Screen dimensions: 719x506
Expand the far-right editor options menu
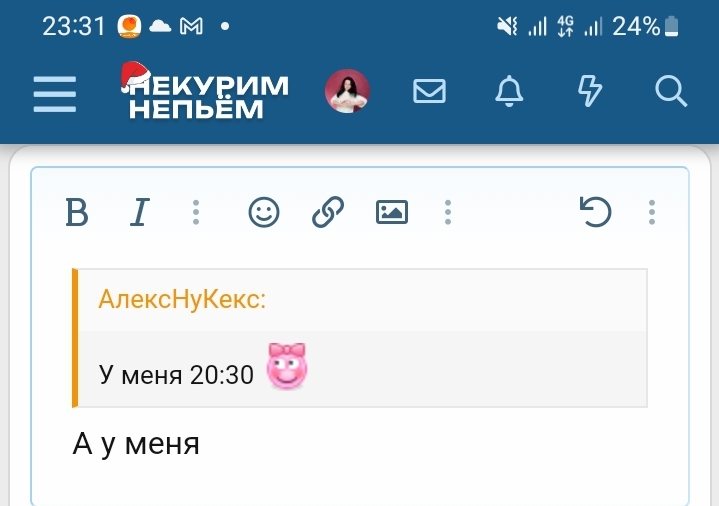tap(652, 212)
